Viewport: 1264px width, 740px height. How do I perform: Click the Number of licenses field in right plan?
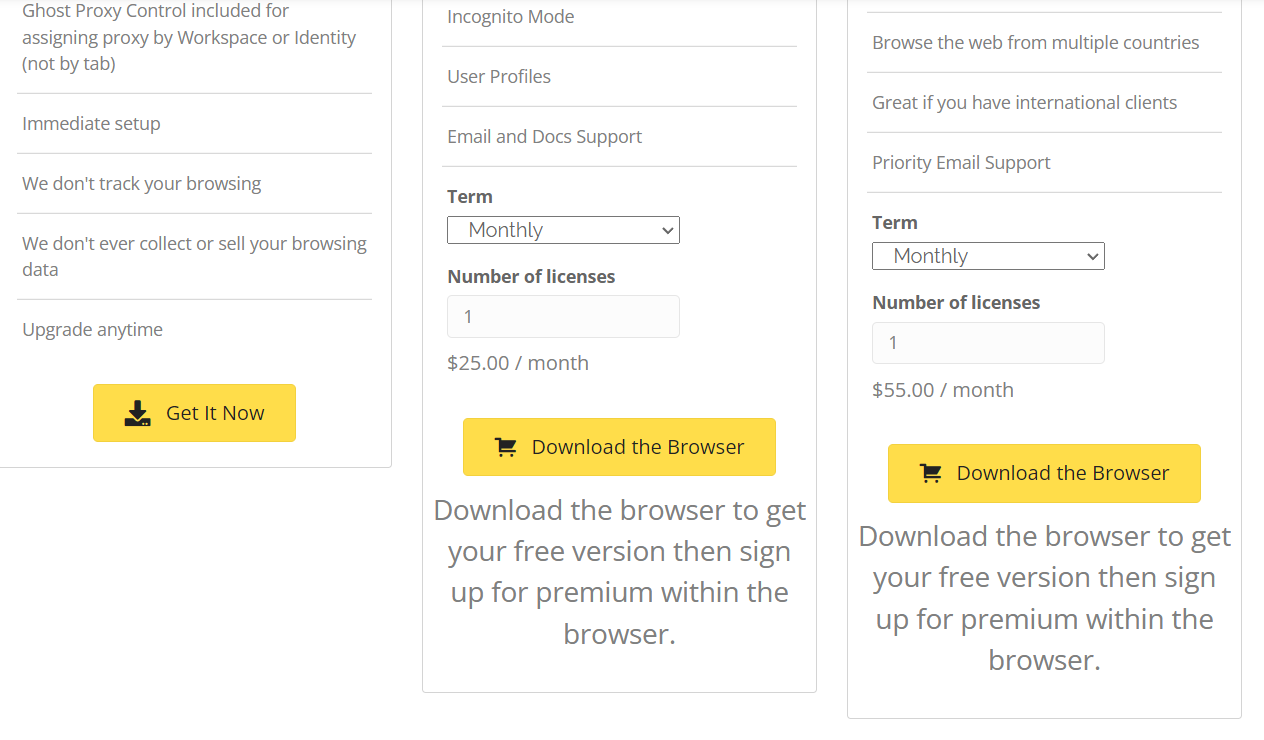pyautogui.click(x=988, y=342)
